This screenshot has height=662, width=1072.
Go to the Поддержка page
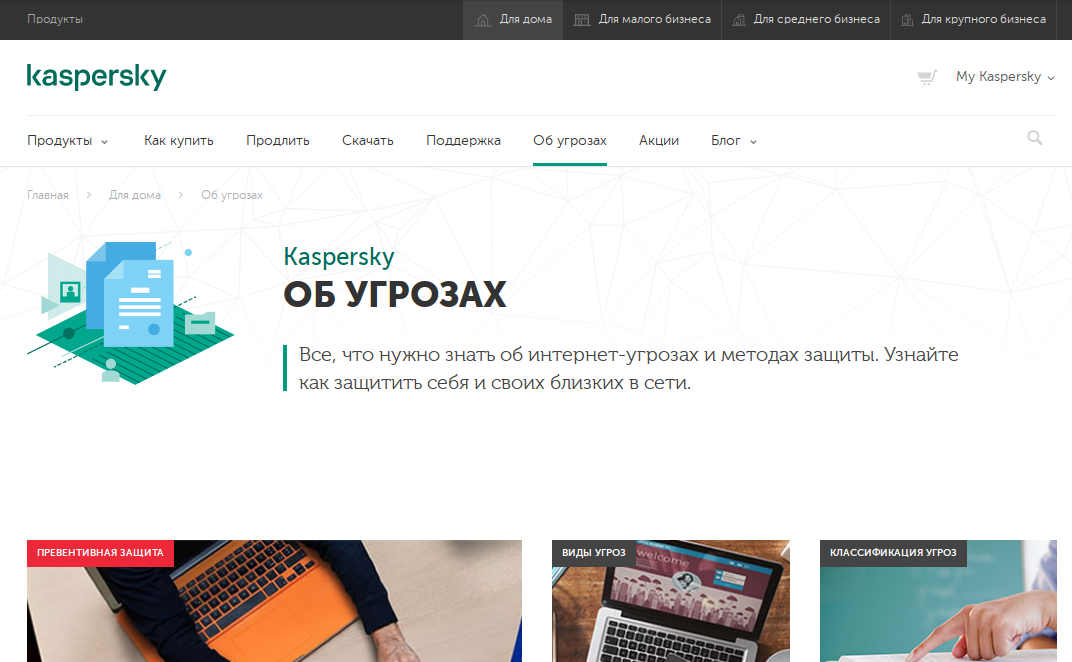[463, 141]
